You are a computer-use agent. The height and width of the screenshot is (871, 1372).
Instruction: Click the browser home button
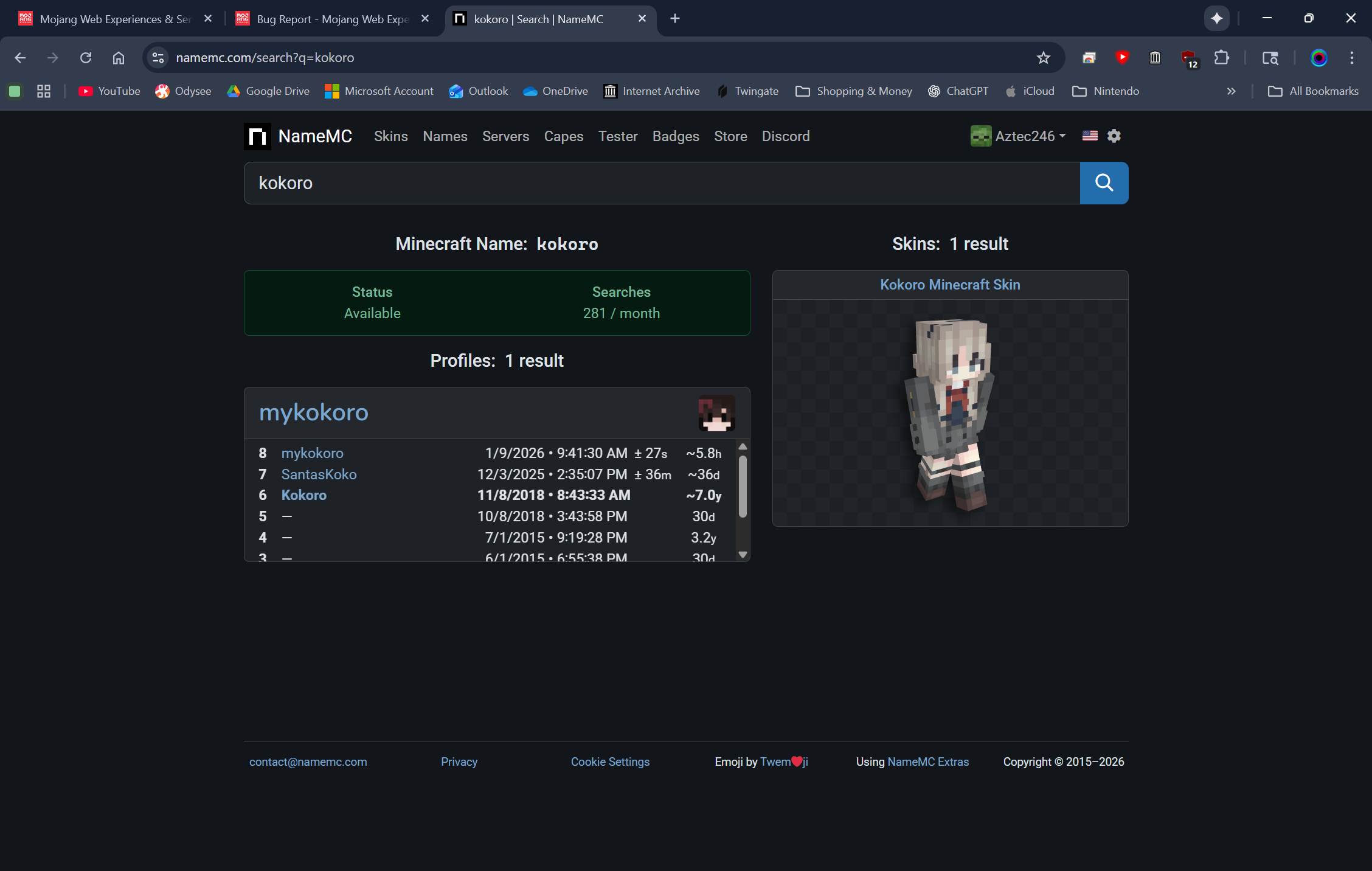pyautogui.click(x=118, y=58)
